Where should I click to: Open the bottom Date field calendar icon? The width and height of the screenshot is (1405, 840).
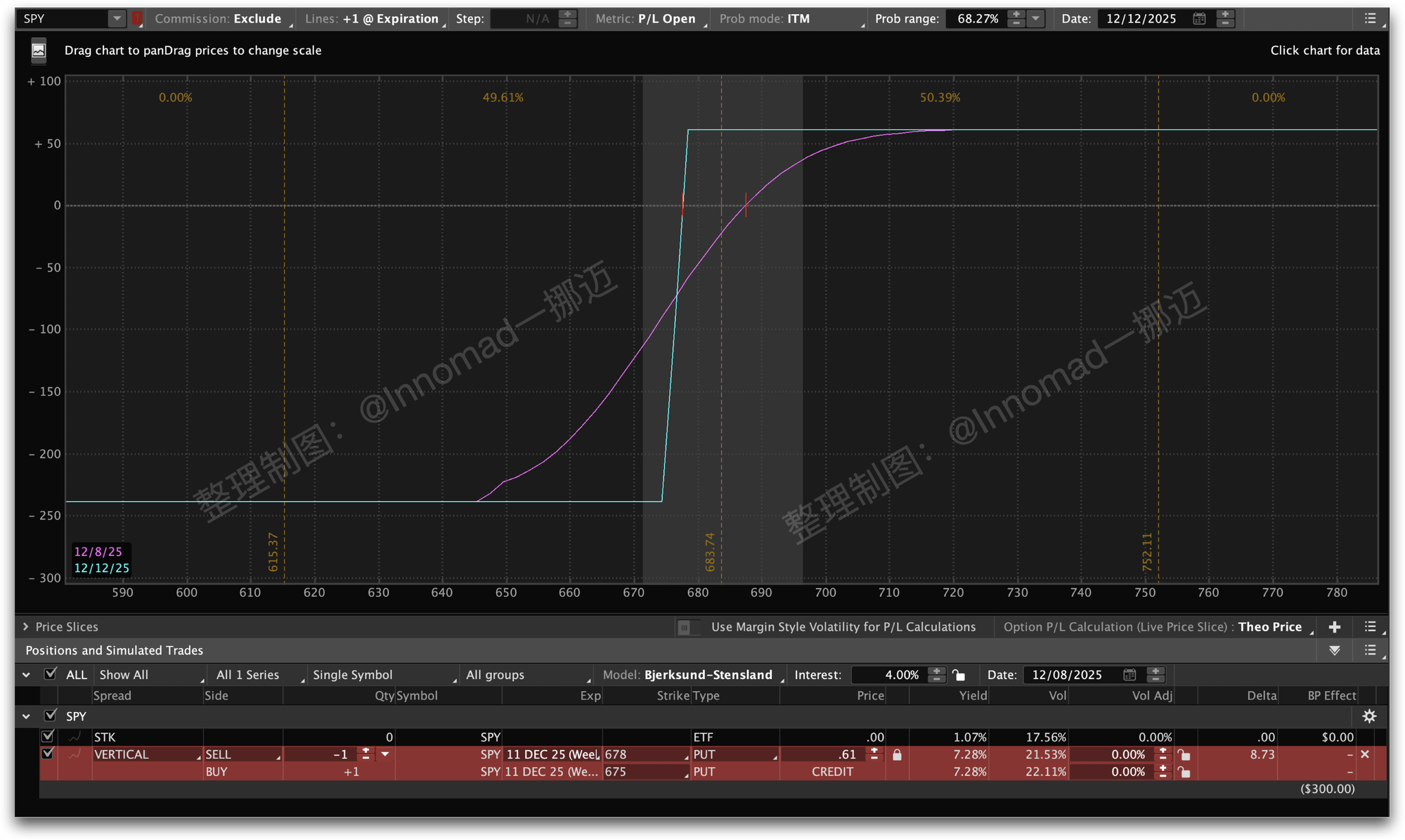coord(1129,675)
